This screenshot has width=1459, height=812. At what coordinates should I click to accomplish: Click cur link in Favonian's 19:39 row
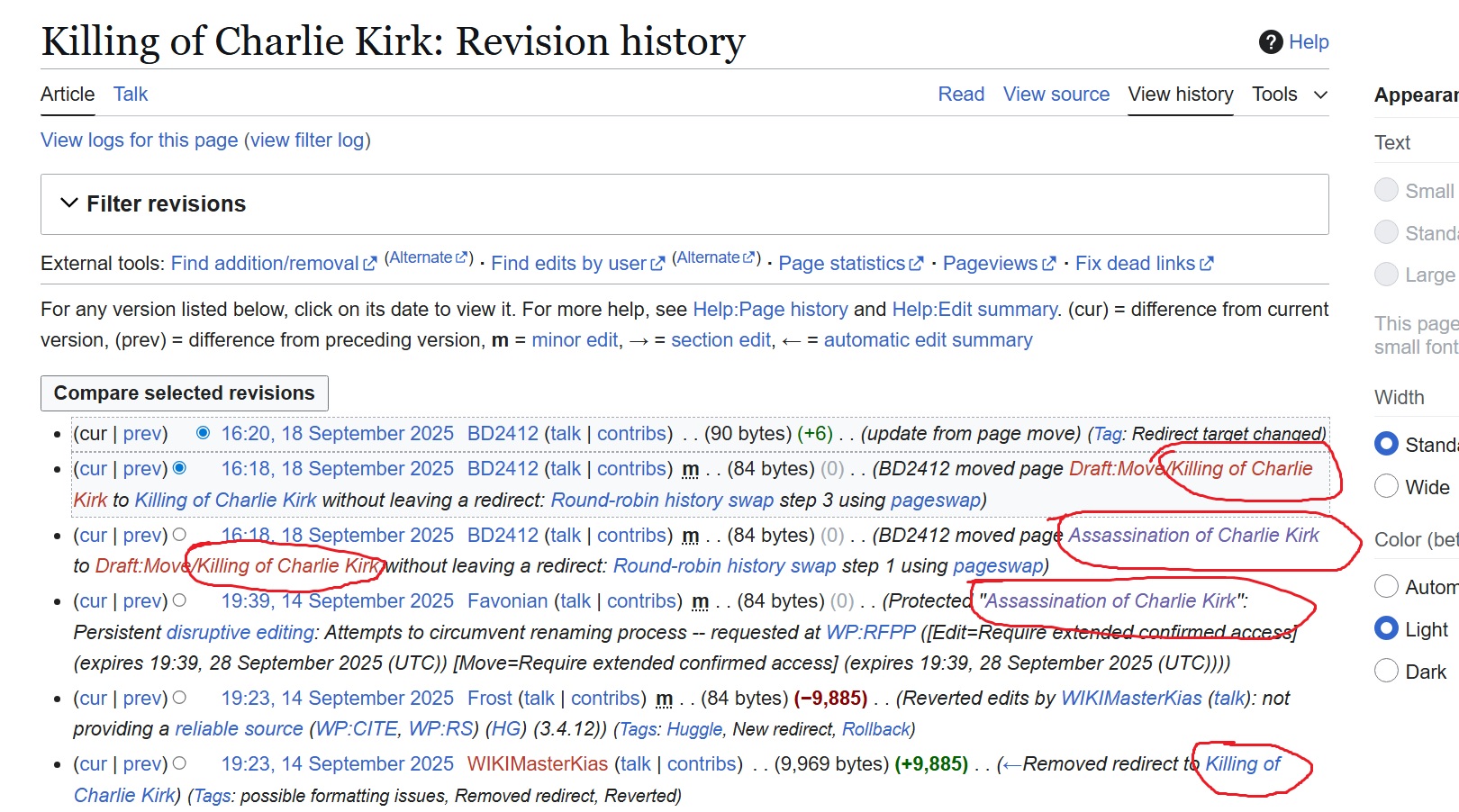pos(93,601)
